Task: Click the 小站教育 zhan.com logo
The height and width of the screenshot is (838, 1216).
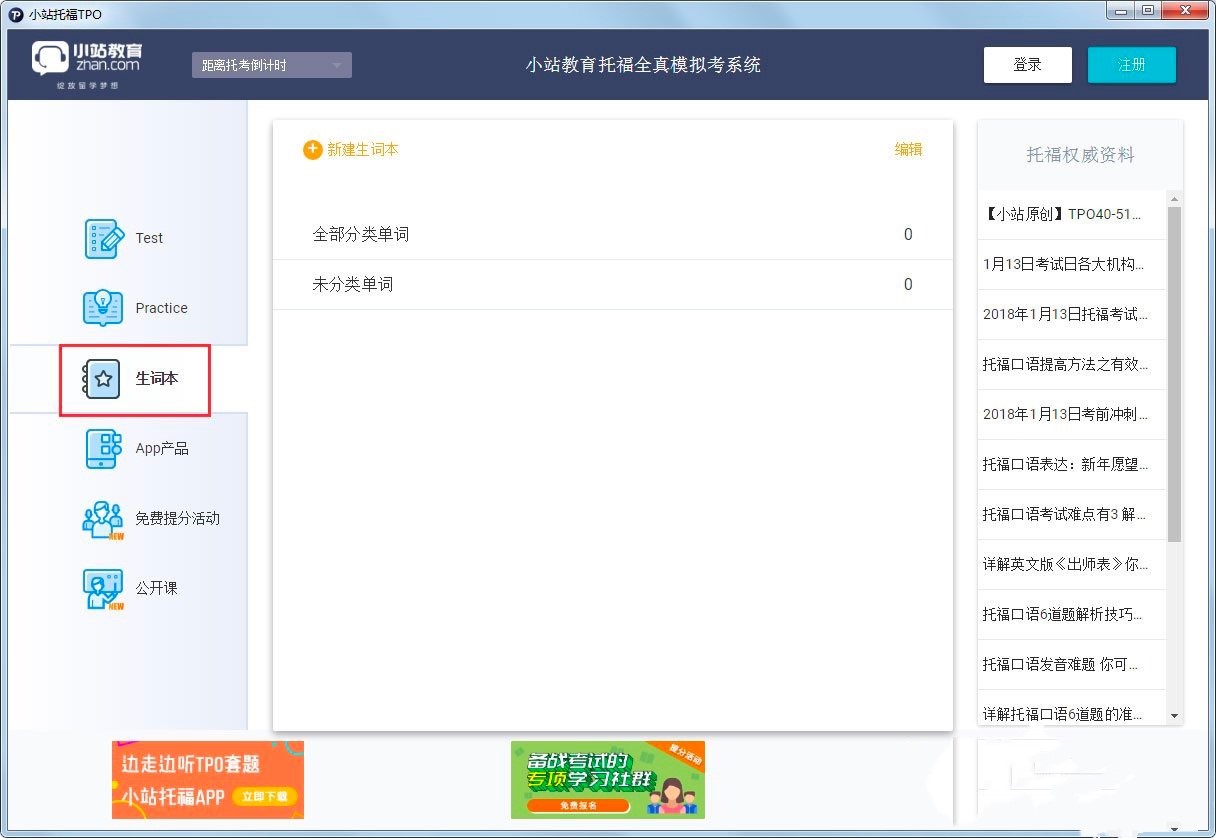Action: [88, 66]
